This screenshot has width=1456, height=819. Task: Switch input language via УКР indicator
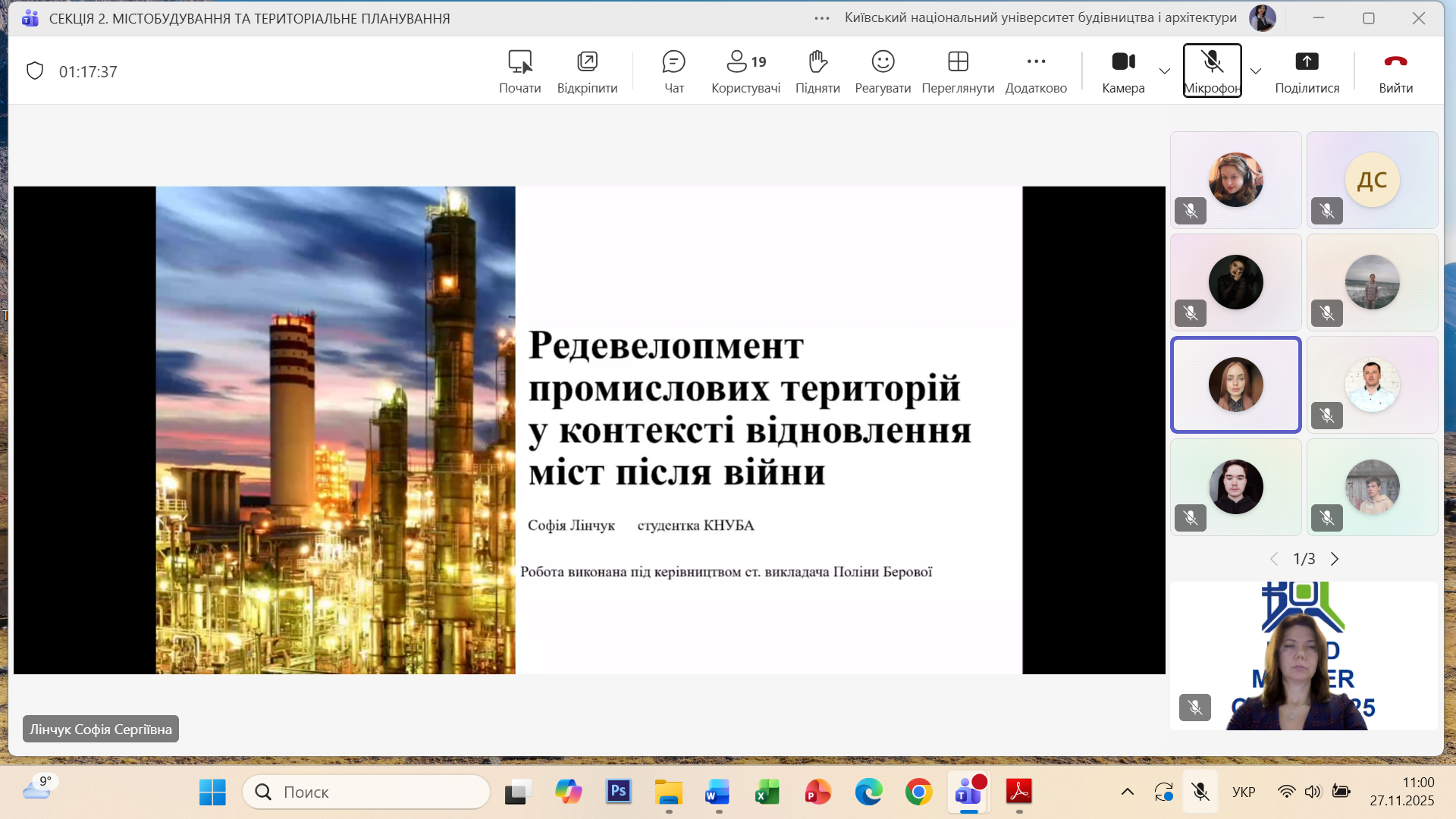(1244, 792)
